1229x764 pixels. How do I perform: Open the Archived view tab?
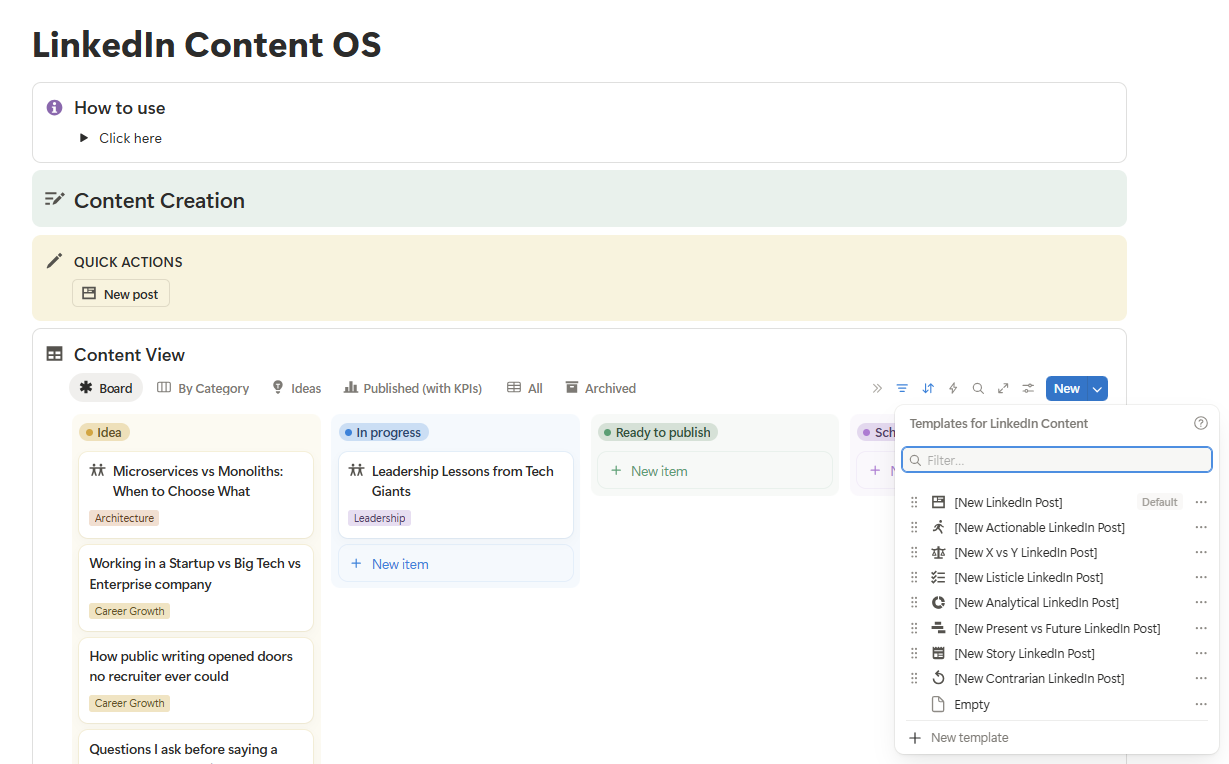(600, 388)
